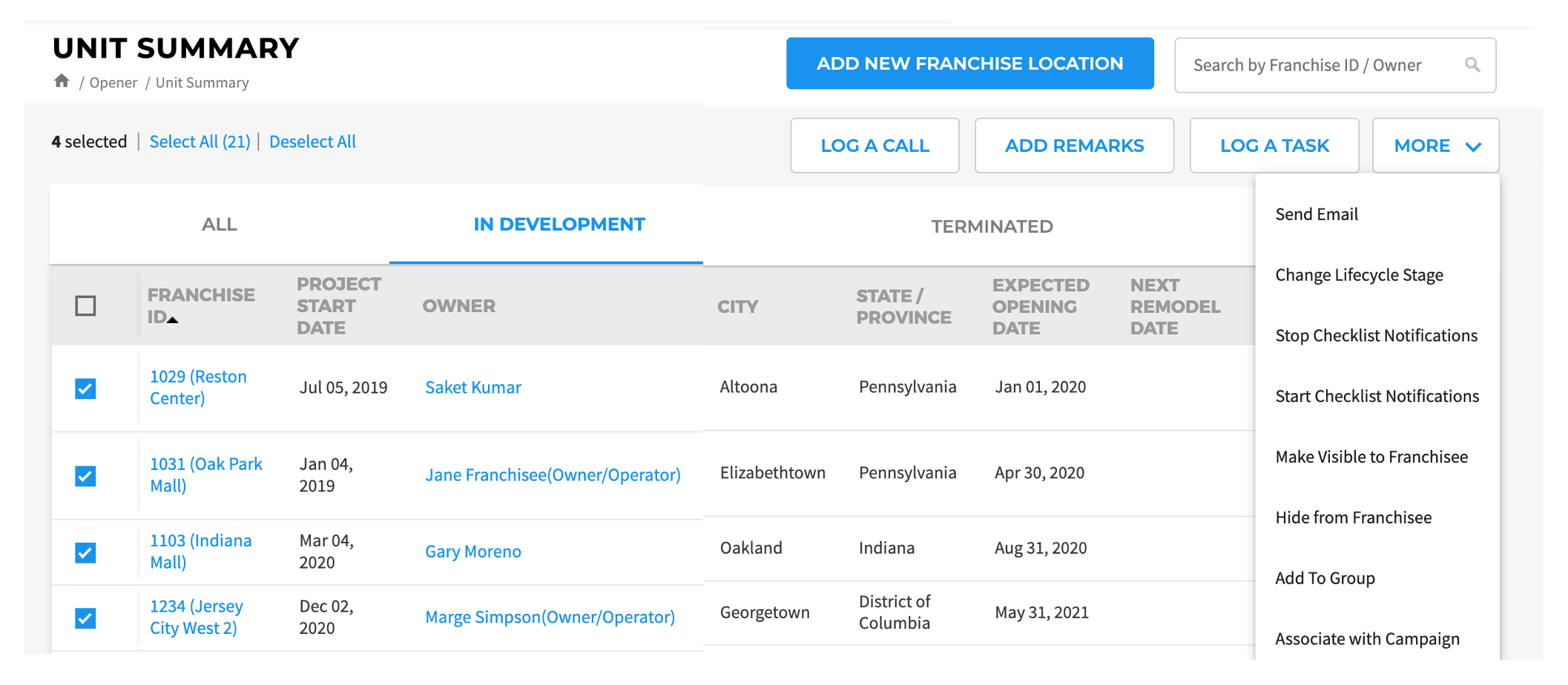Select Change Lifecycle Stage option

pyautogui.click(x=1359, y=275)
